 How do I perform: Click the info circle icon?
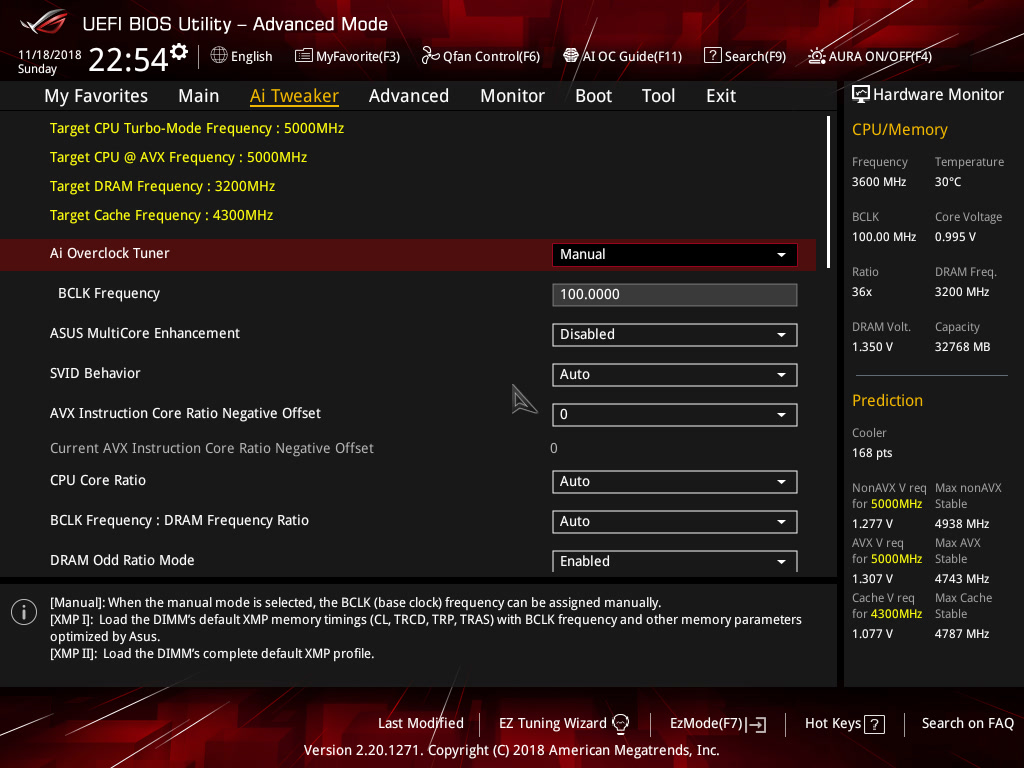24,612
